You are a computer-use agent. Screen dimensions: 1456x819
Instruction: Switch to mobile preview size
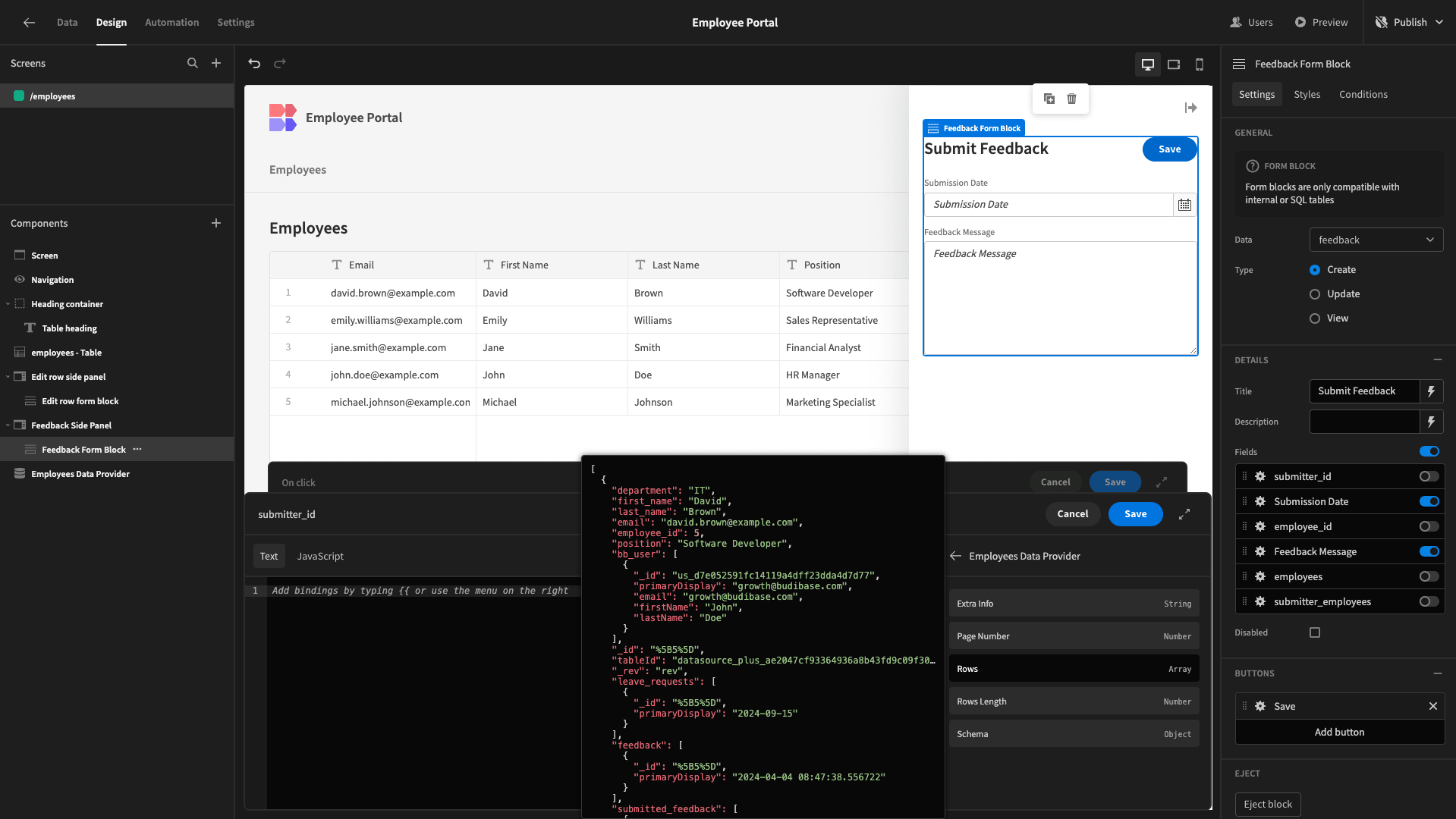(x=1200, y=64)
